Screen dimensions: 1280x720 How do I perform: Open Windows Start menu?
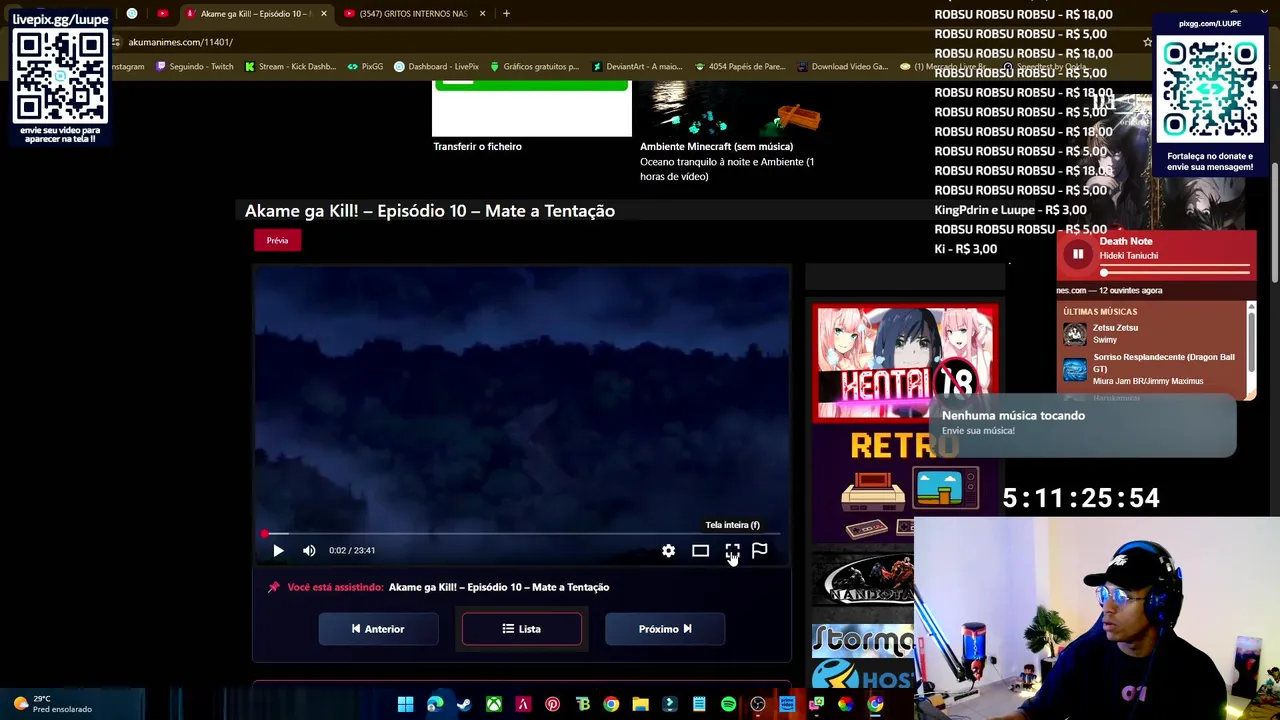click(405, 705)
